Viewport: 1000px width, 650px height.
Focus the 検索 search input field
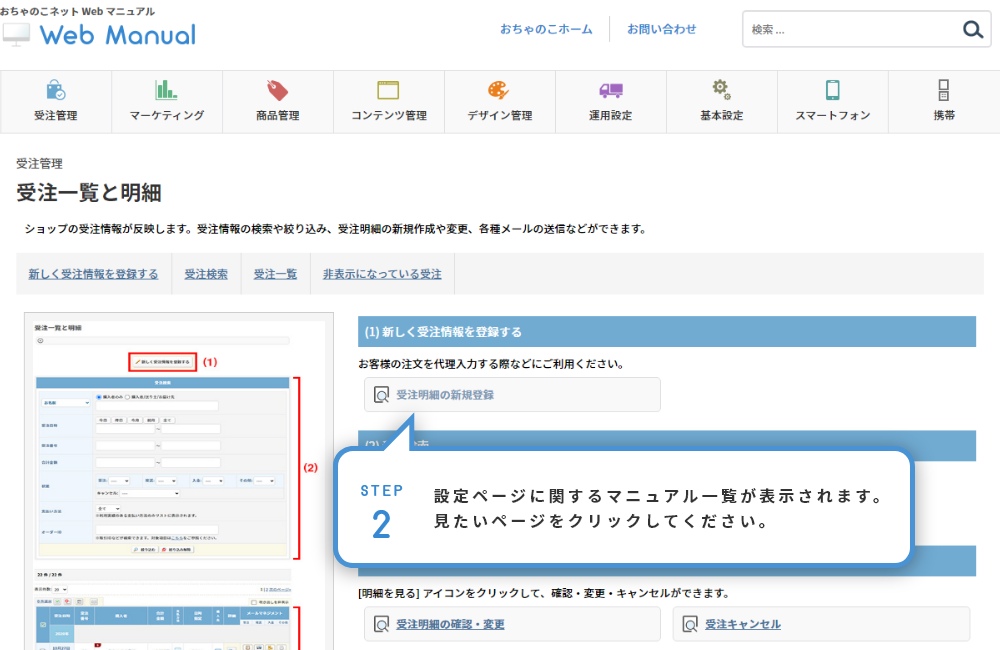850,30
